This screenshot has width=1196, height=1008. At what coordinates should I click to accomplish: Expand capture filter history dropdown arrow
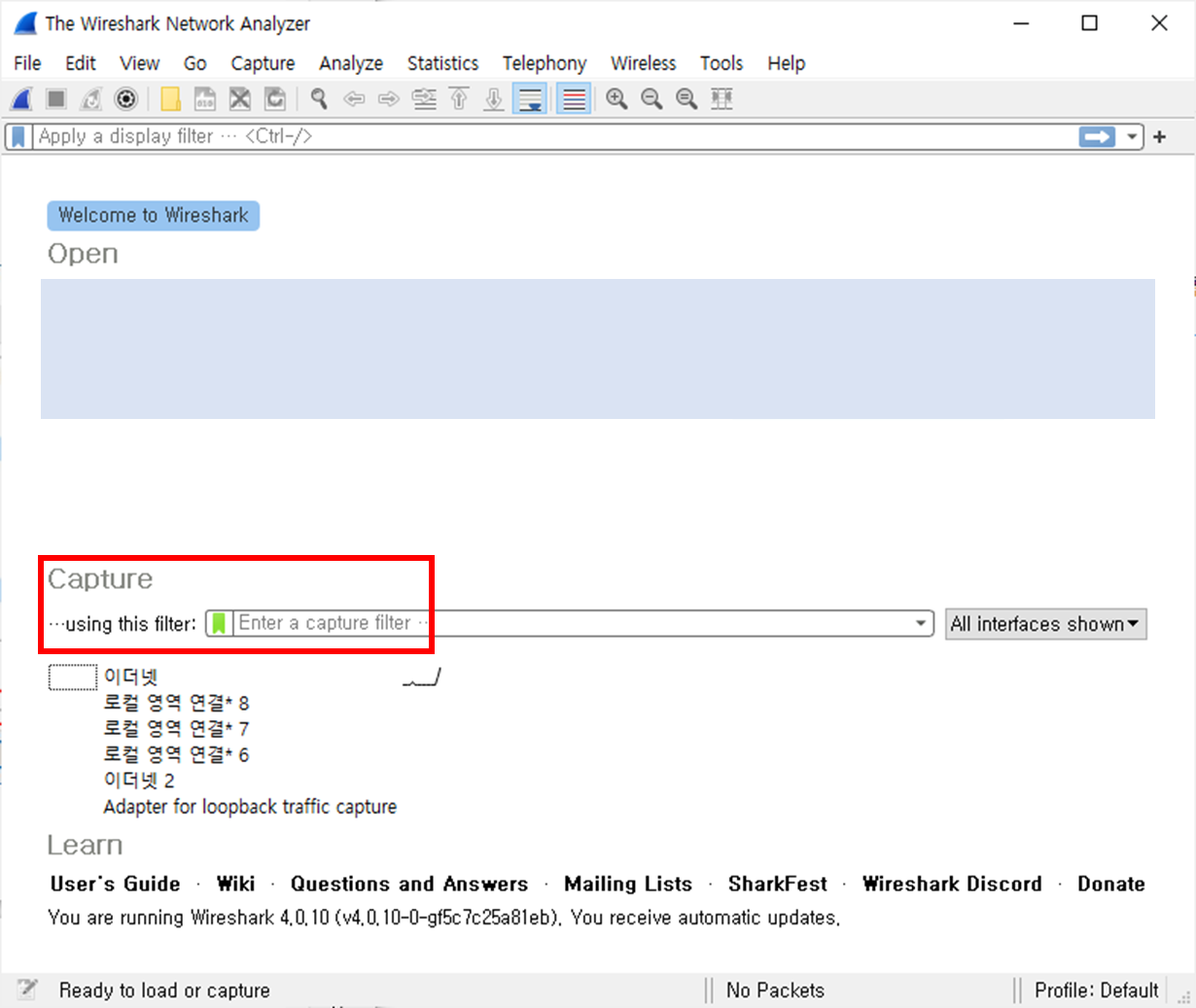coord(921,623)
